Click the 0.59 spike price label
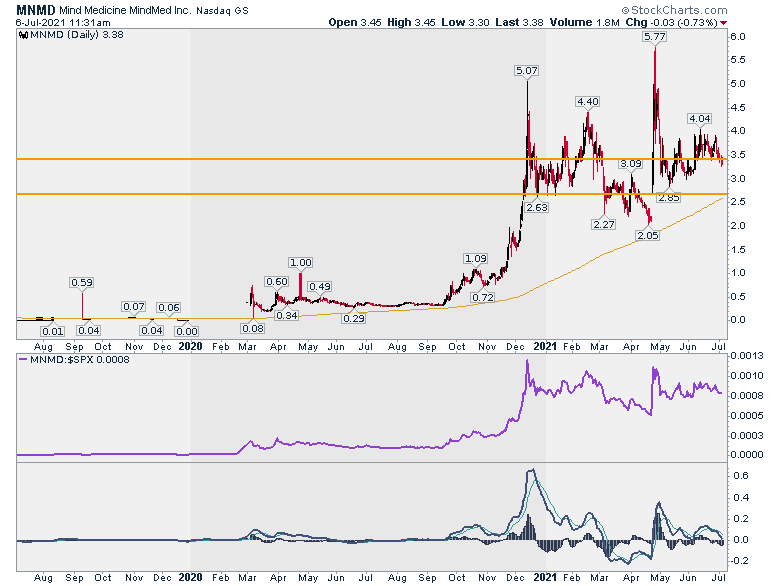This screenshot has height=586, width=780. click(x=82, y=283)
